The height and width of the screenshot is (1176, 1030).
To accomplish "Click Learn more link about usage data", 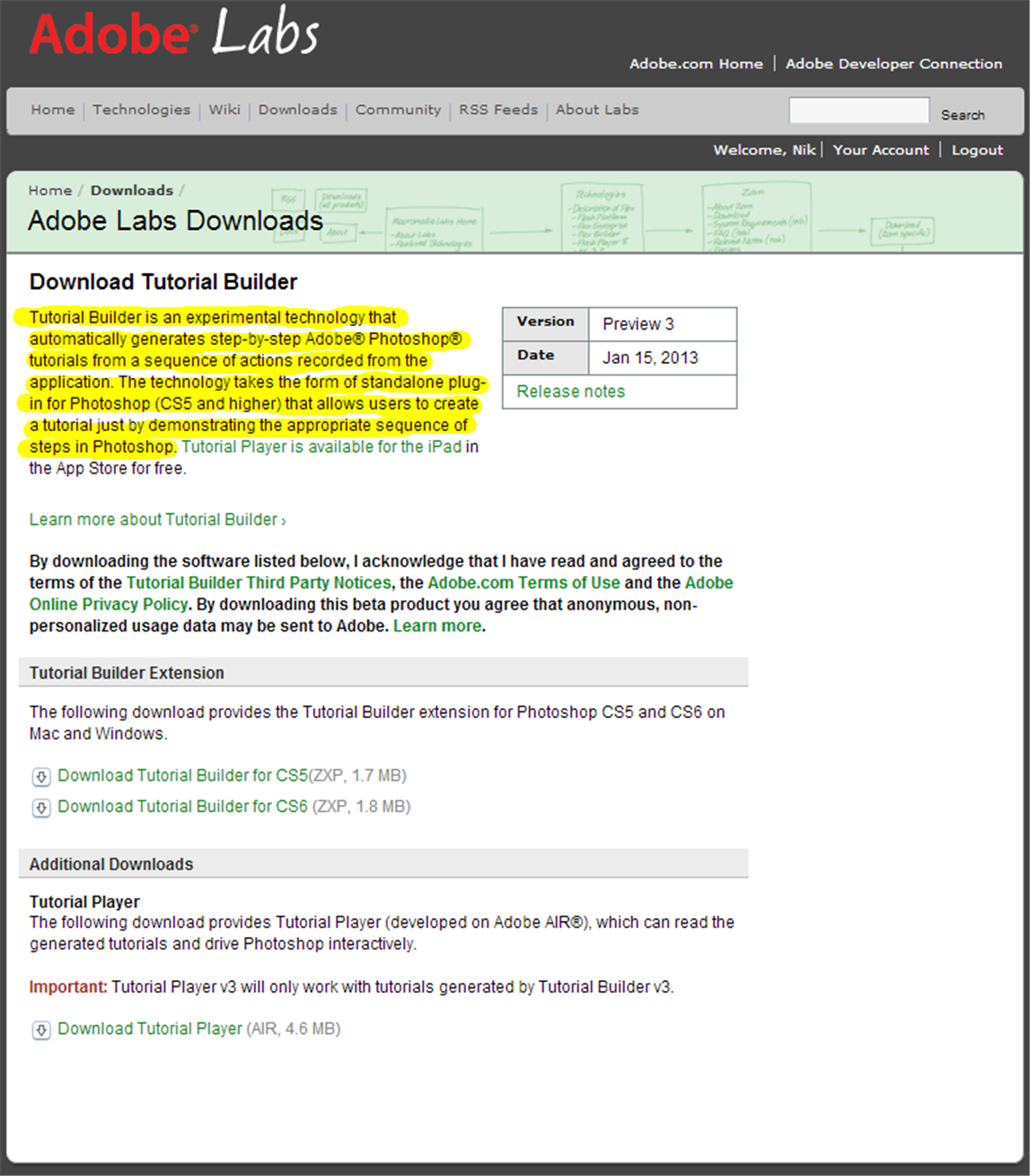I will coord(437,626).
